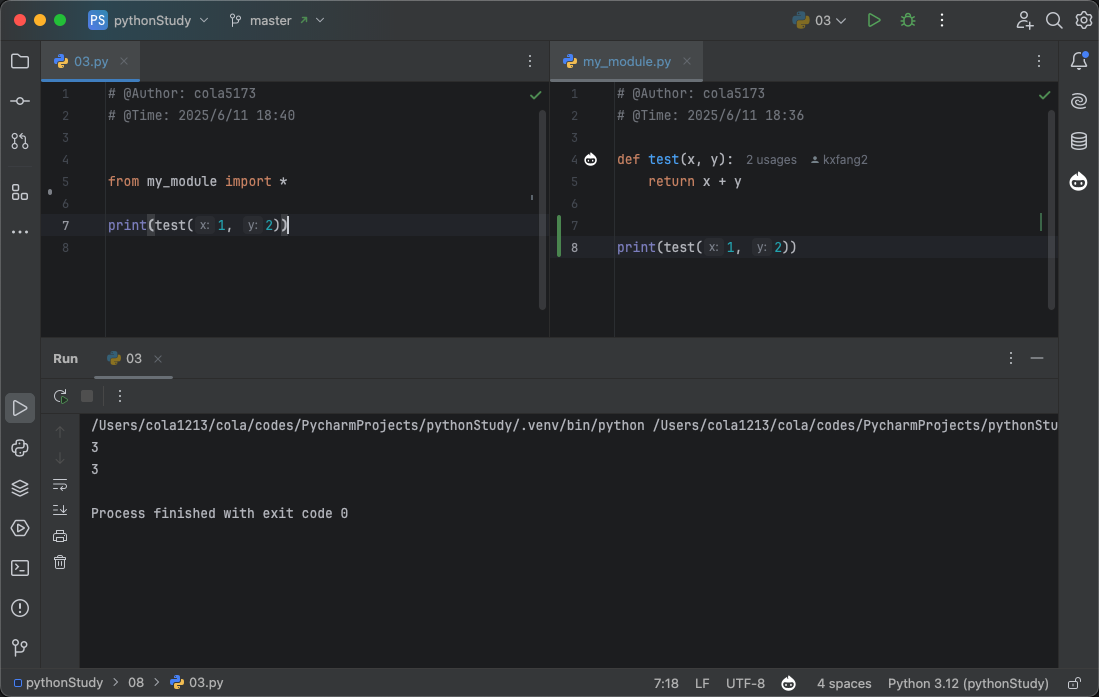Open the Notifications bell
The image size is (1099, 697).
click(x=1079, y=61)
